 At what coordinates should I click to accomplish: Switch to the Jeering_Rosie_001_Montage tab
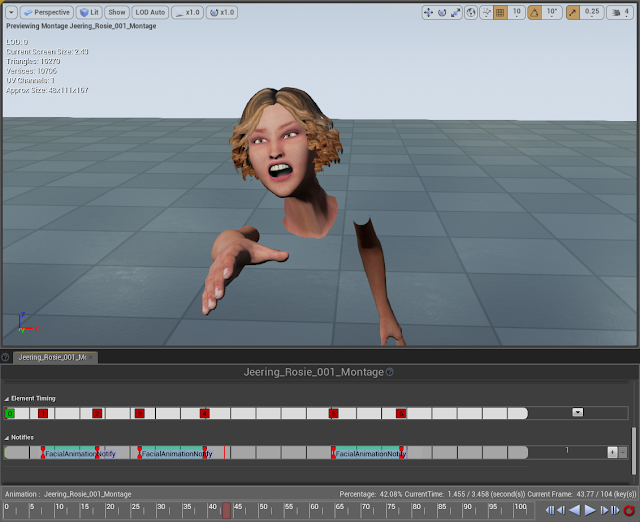(x=54, y=357)
